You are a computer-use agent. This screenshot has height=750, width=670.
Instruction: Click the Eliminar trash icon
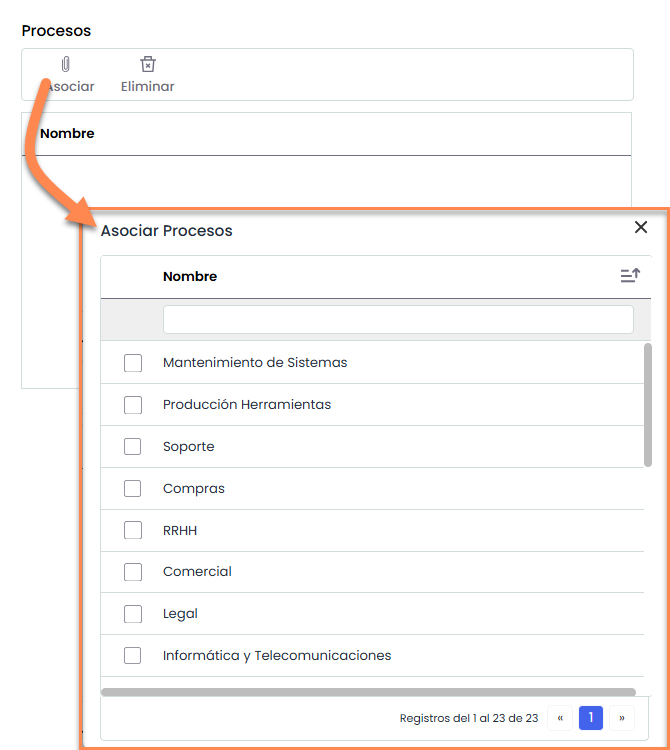[x=148, y=65]
